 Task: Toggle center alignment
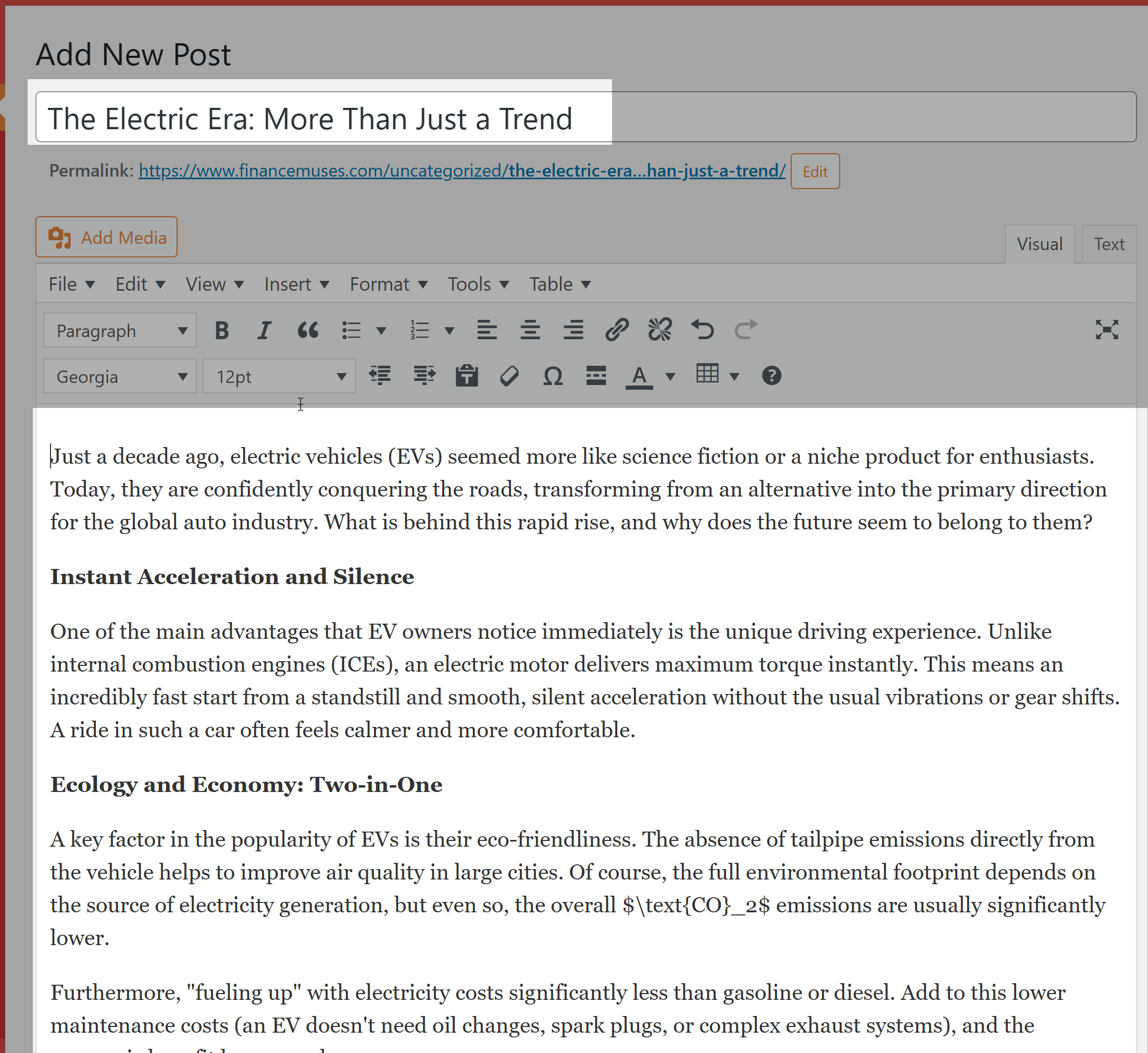click(x=530, y=330)
